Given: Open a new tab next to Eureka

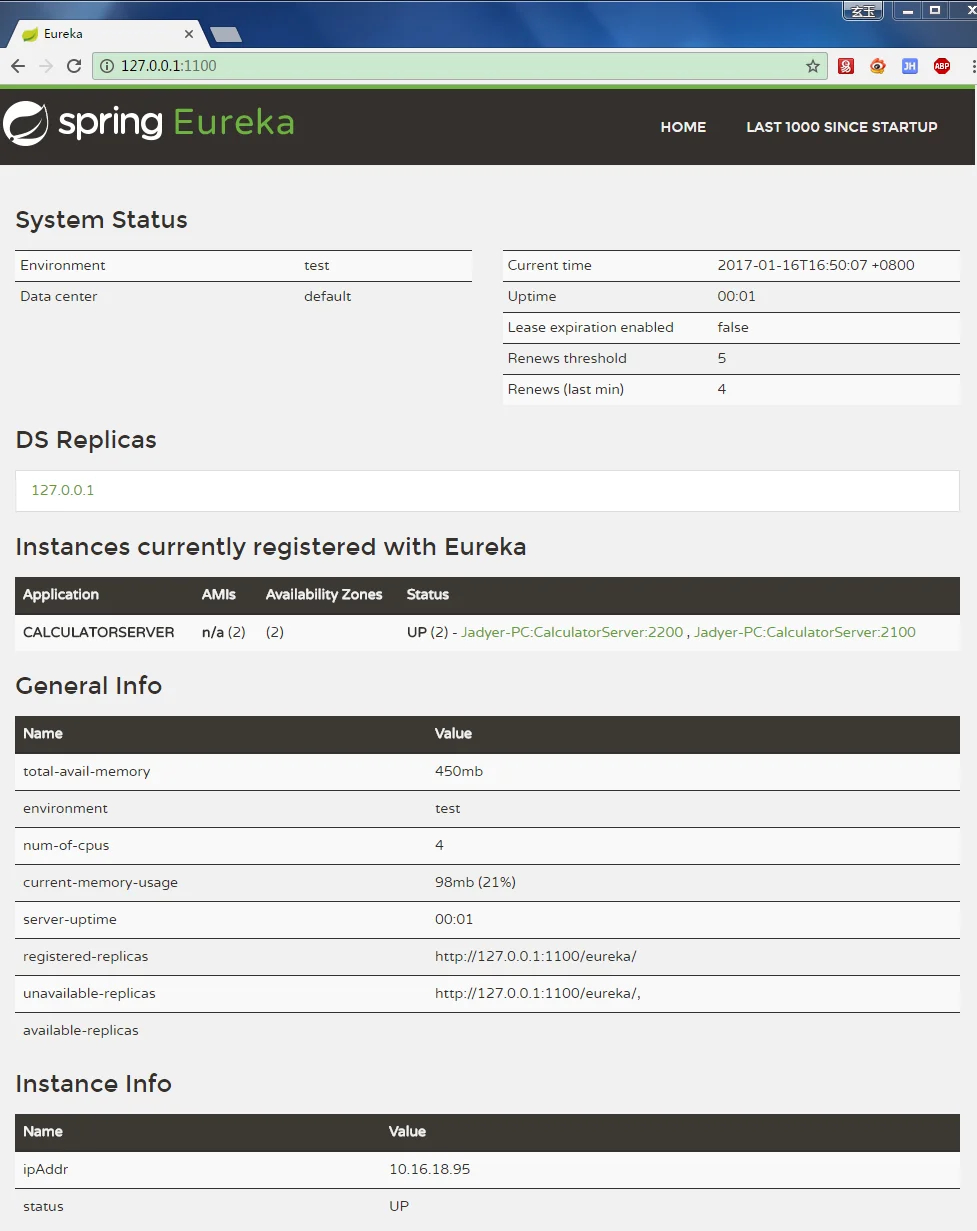Looking at the screenshot, I should [x=227, y=35].
